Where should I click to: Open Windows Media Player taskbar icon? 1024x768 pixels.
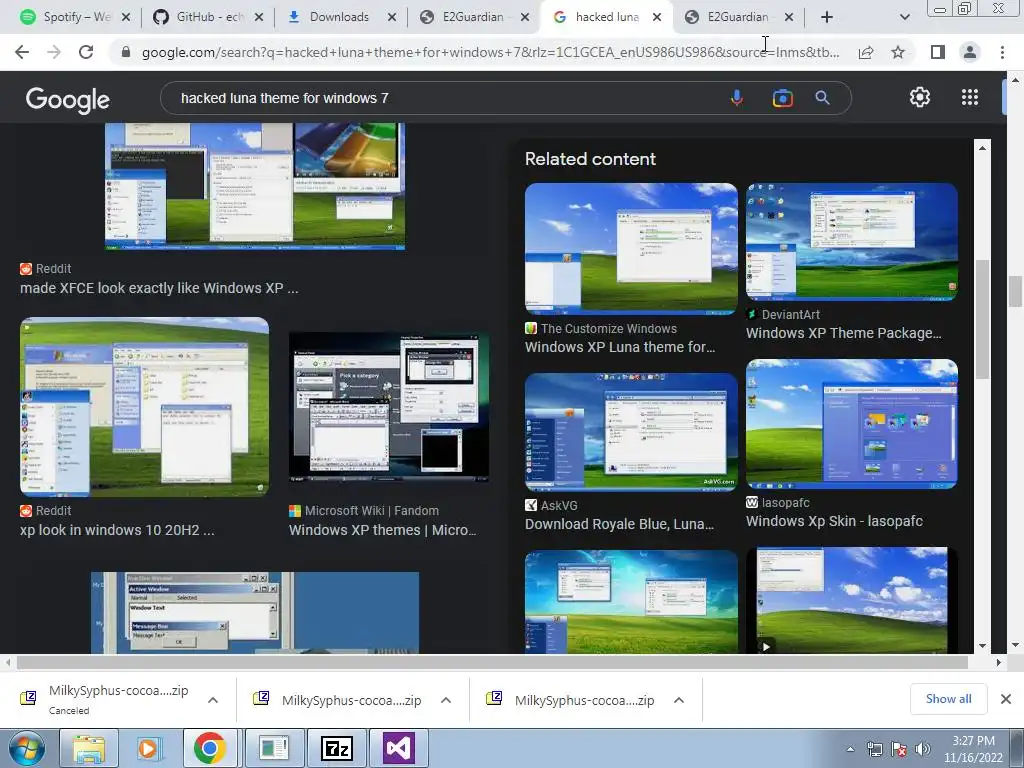click(x=148, y=748)
